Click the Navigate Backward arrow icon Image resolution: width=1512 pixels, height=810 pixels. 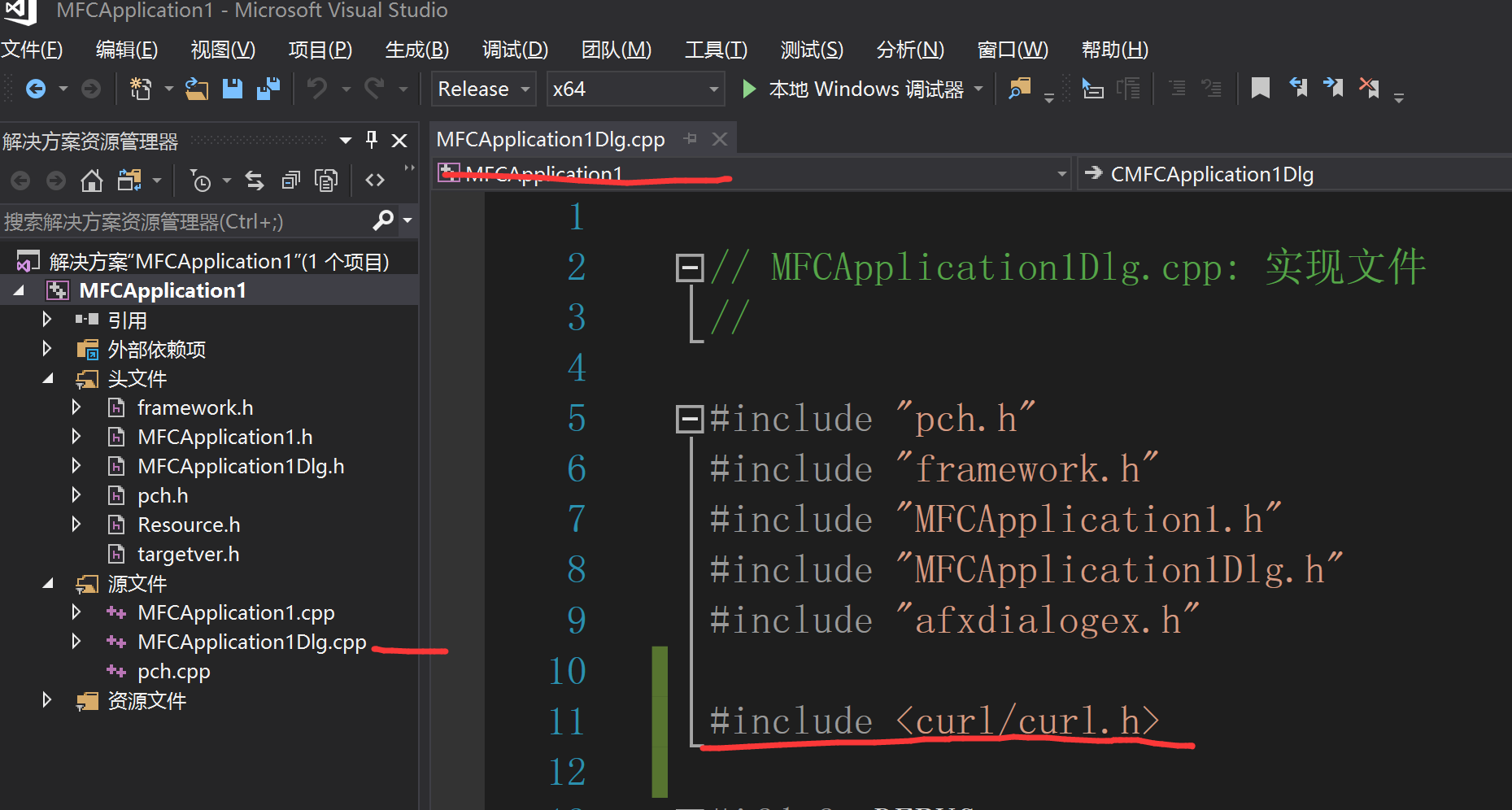[x=35, y=89]
